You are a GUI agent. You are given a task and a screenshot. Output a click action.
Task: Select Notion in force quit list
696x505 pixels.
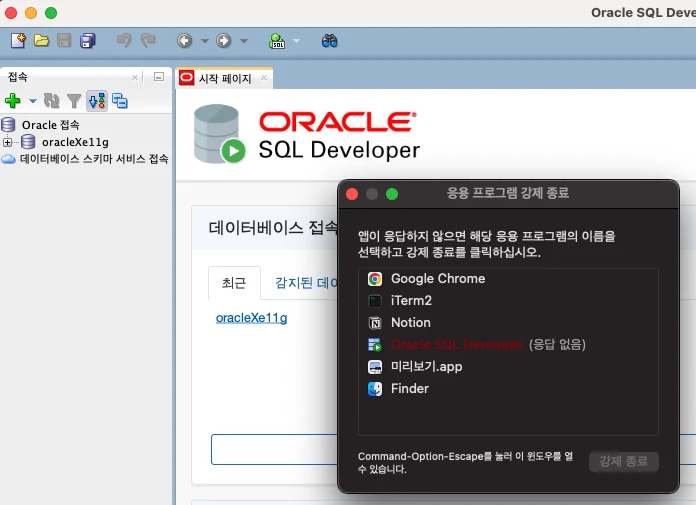pyautogui.click(x=508, y=323)
